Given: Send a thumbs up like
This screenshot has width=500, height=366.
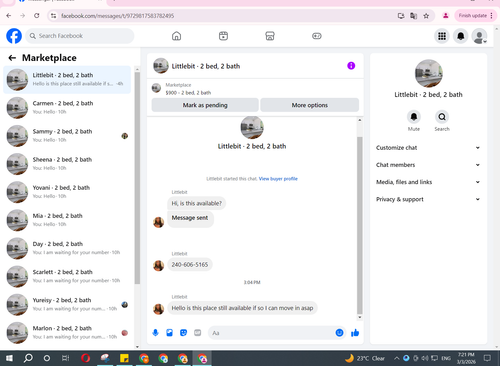Looking at the screenshot, I should click(x=355, y=333).
